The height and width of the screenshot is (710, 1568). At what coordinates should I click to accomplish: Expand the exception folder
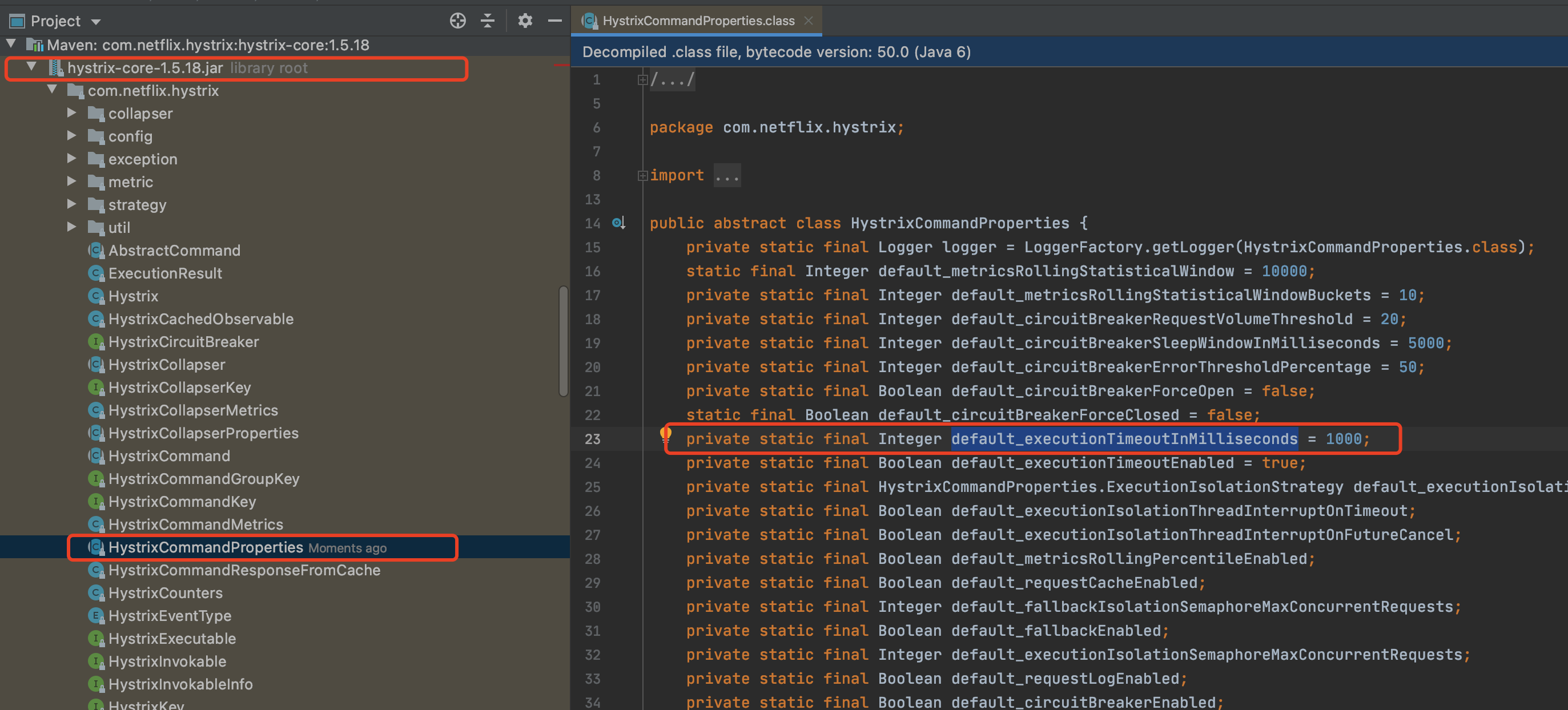pyautogui.click(x=72, y=158)
